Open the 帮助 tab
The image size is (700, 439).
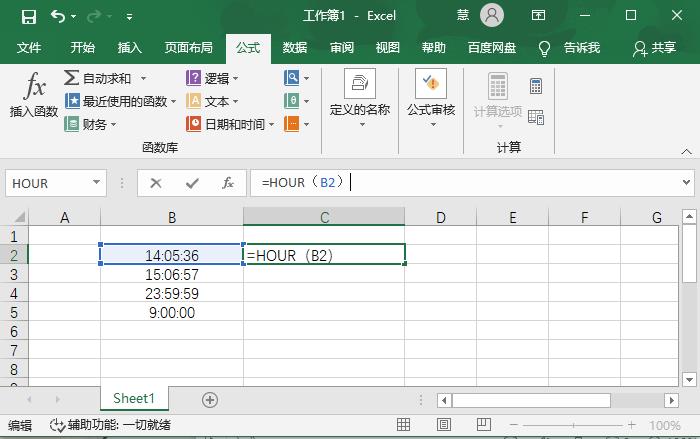433,47
